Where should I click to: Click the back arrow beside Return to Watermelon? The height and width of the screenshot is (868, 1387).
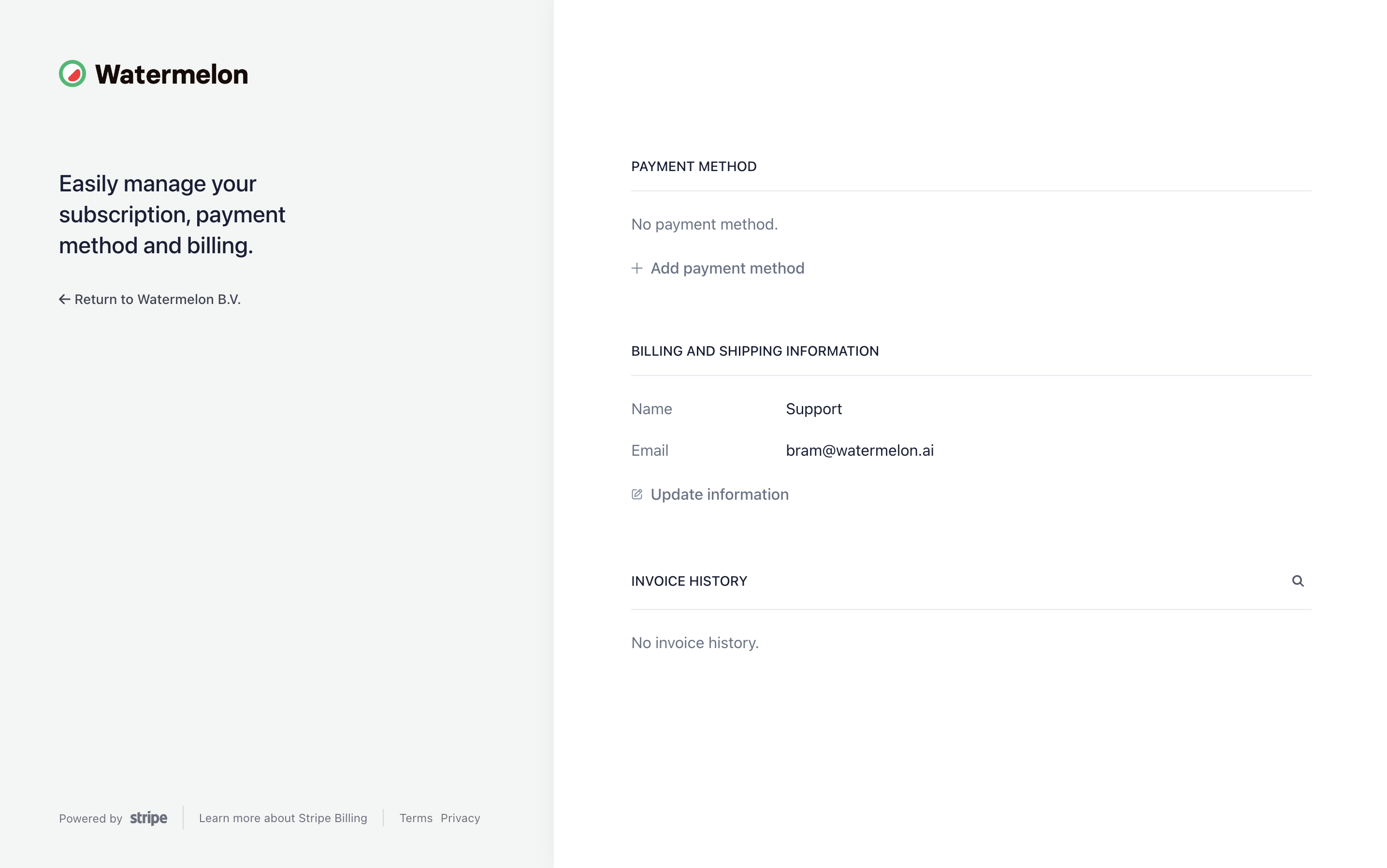(x=64, y=299)
